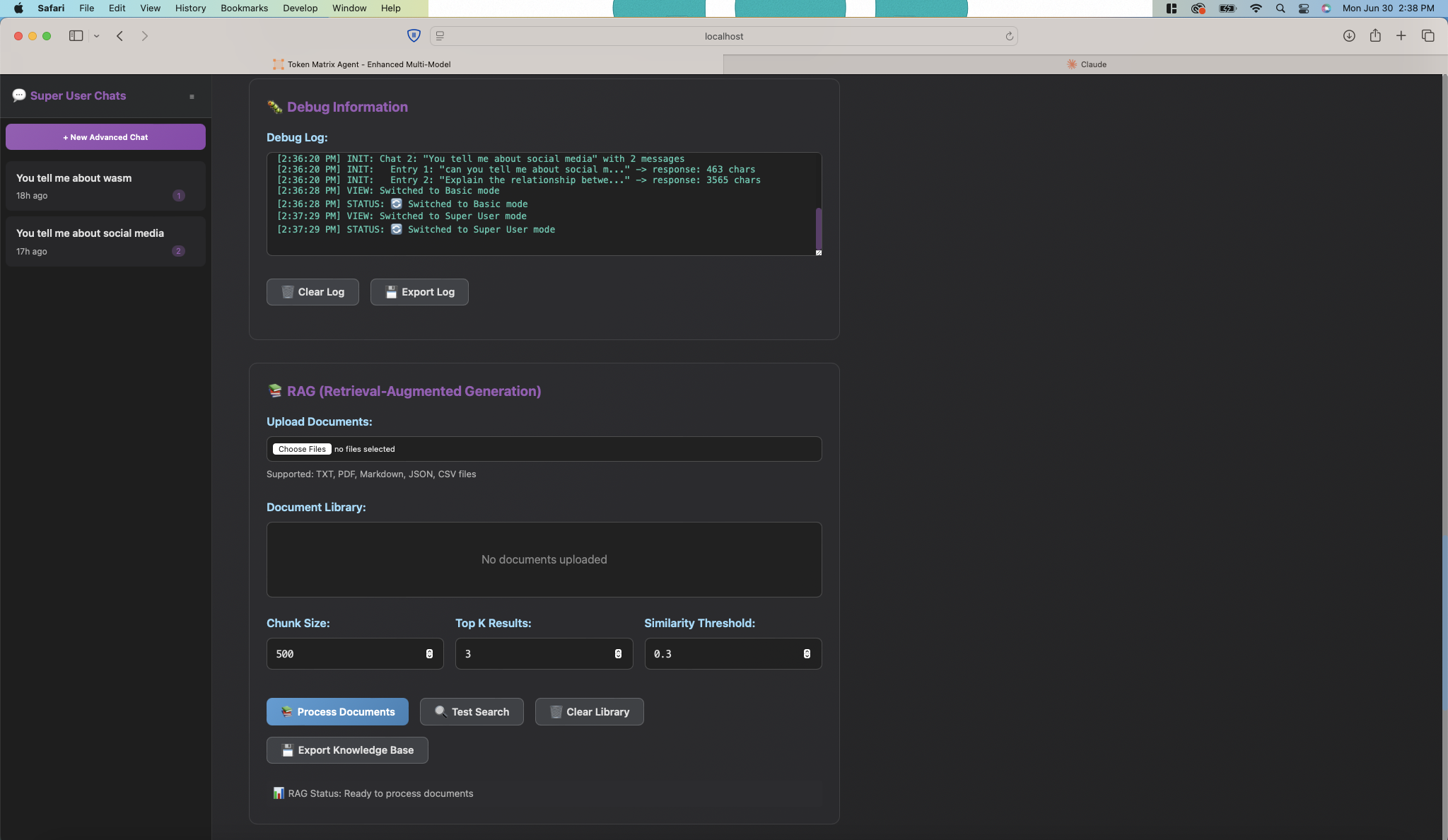1448x840 pixels.
Task: Click Choose Files to upload documents
Action: tap(302, 449)
